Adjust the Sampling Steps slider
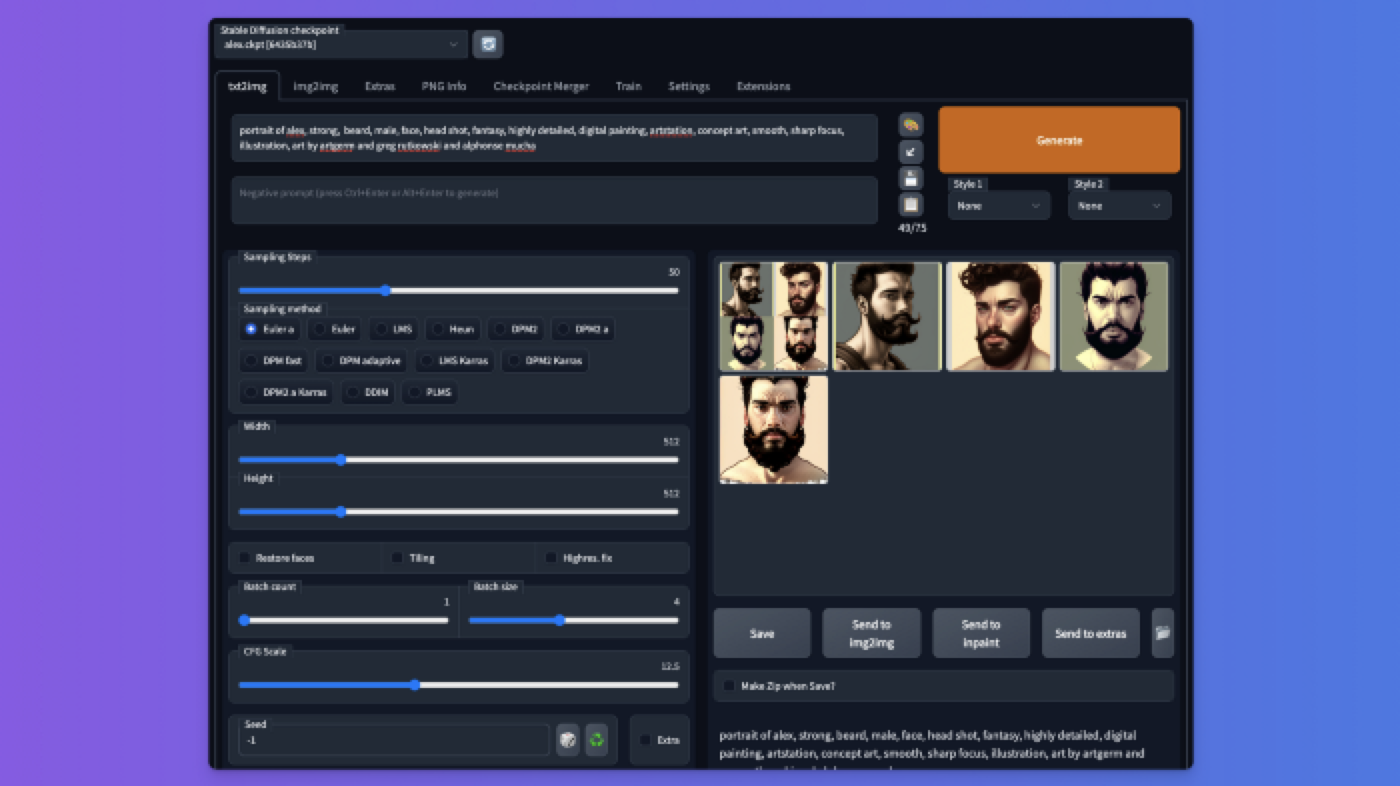The height and width of the screenshot is (786, 1400). pyautogui.click(x=459, y=290)
